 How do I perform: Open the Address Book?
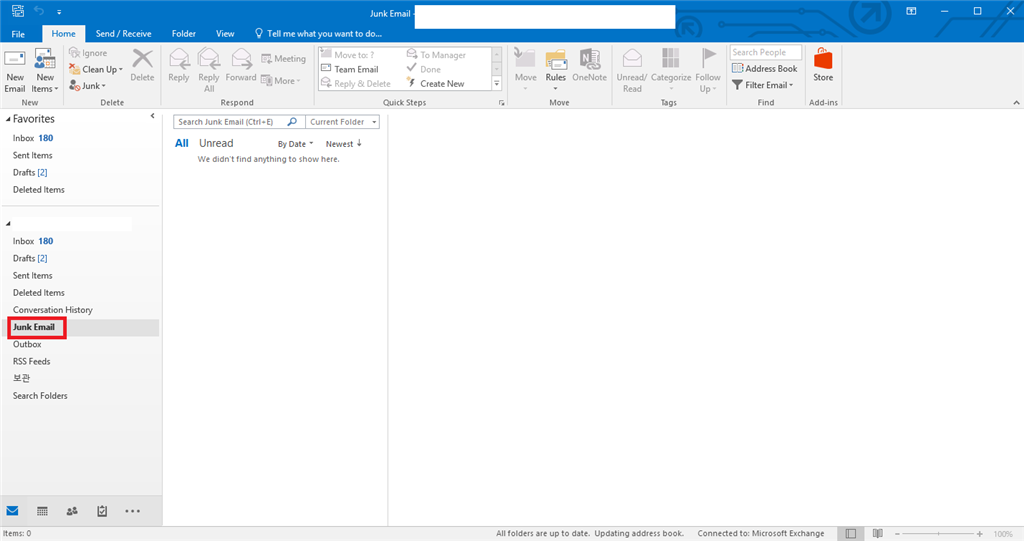[x=765, y=69]
